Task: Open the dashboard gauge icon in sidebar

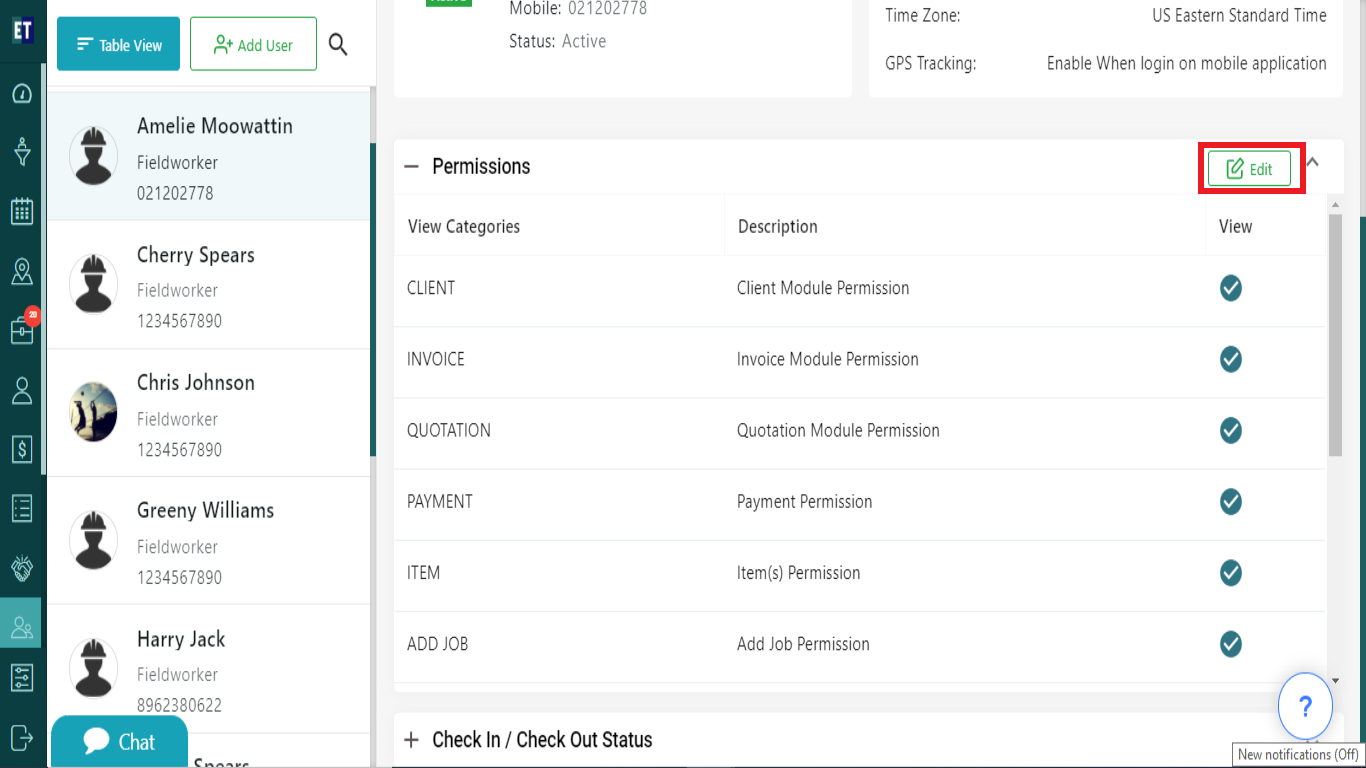Action: pos(22,94)
